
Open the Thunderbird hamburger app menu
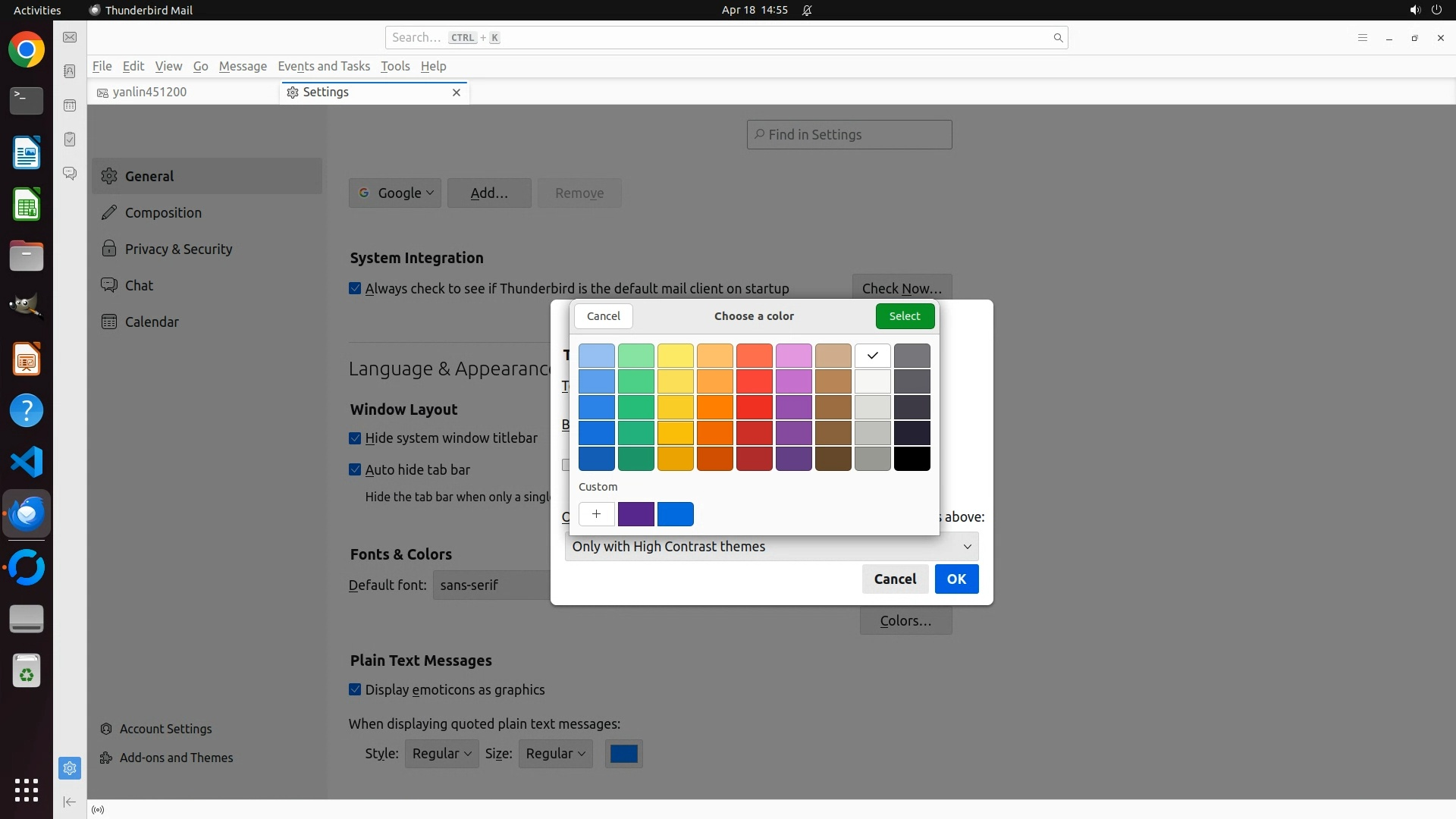point(1362,38)
